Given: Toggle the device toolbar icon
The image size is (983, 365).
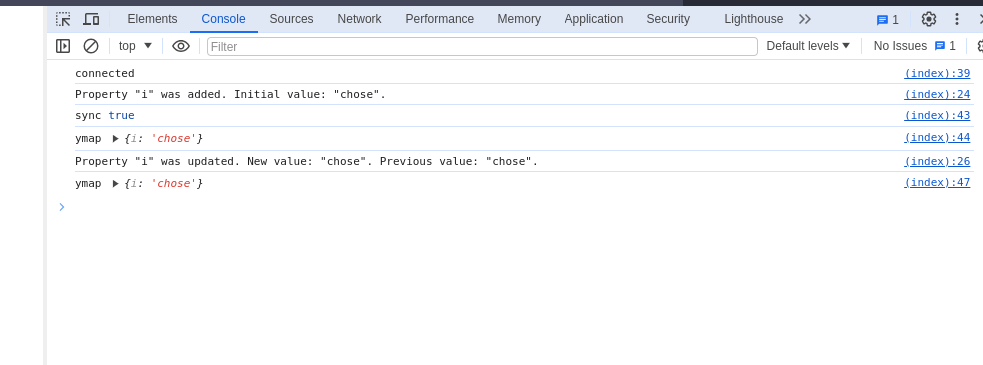Looking at the screenshot, I should (91, 19).
